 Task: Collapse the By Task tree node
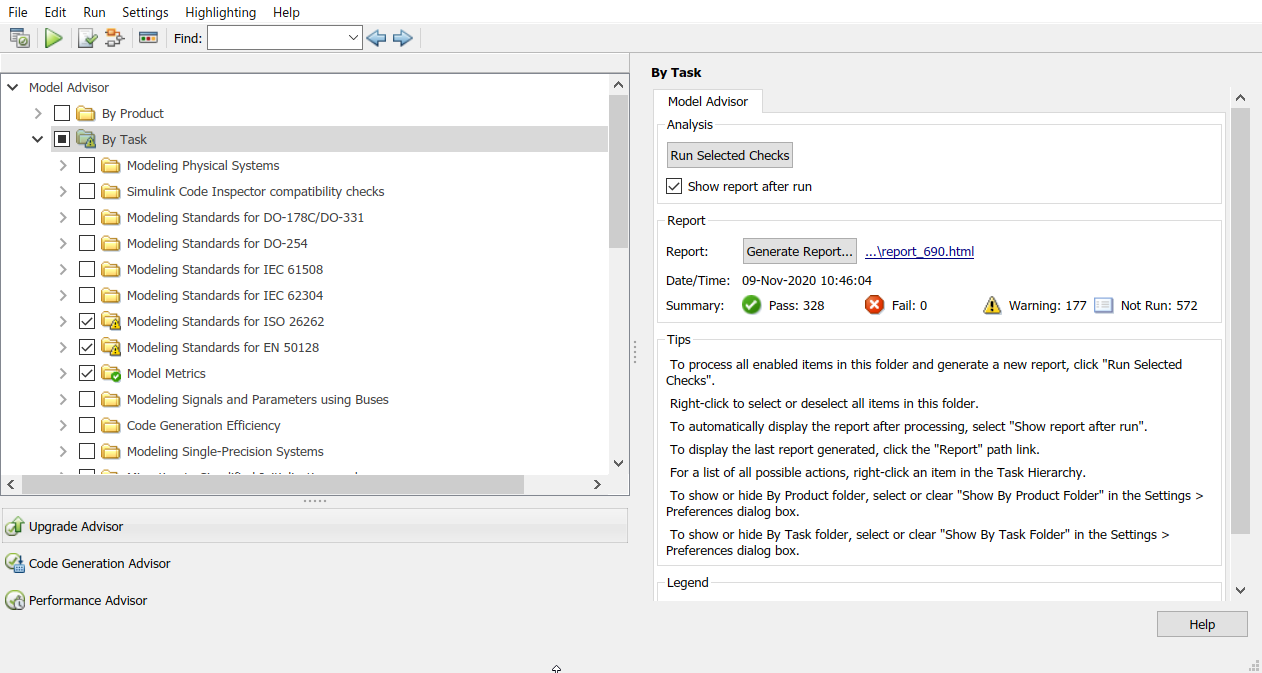pyautogui.click(x=38, y=139)
